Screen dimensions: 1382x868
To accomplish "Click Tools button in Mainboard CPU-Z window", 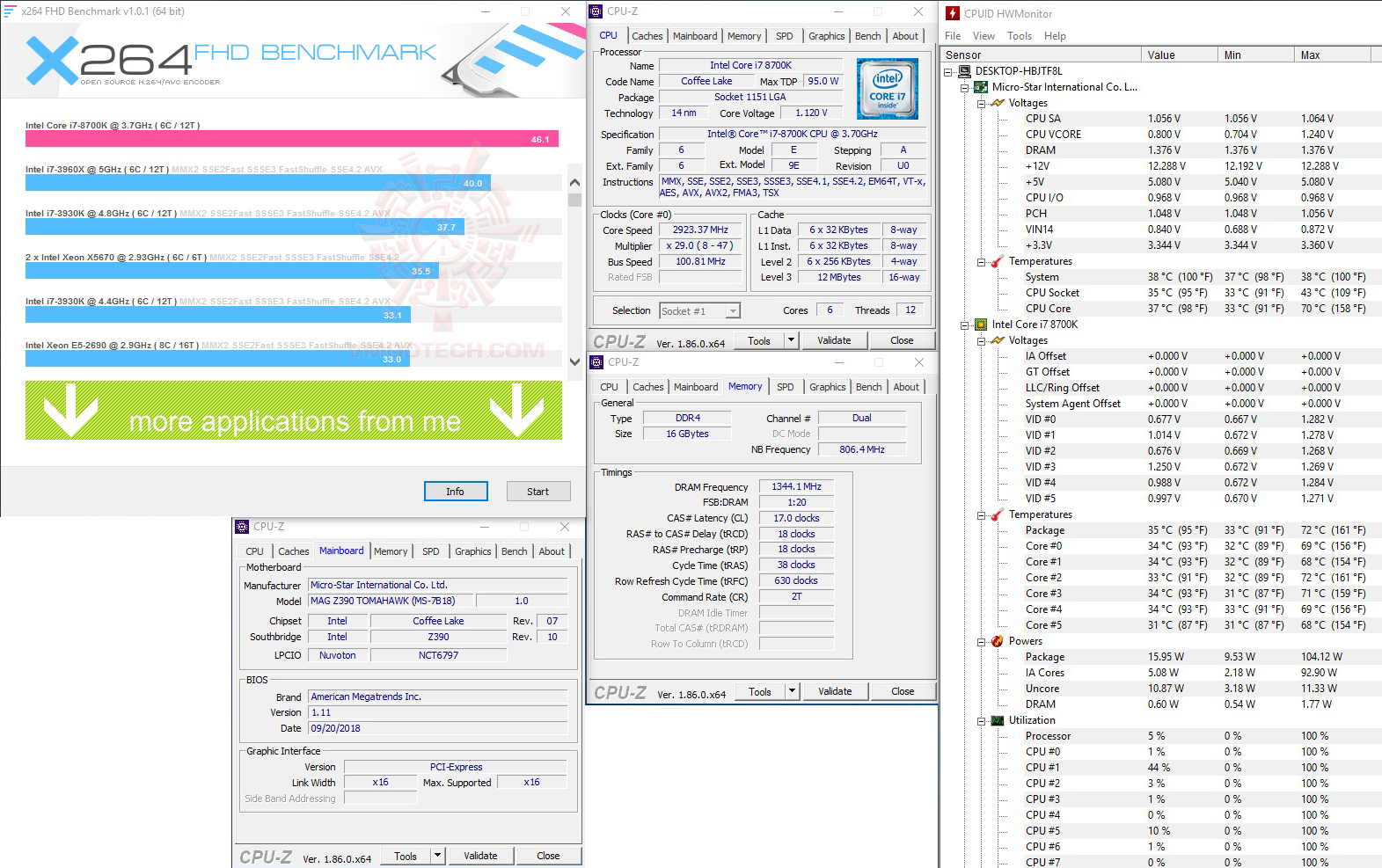I will (x=406, y=856).
